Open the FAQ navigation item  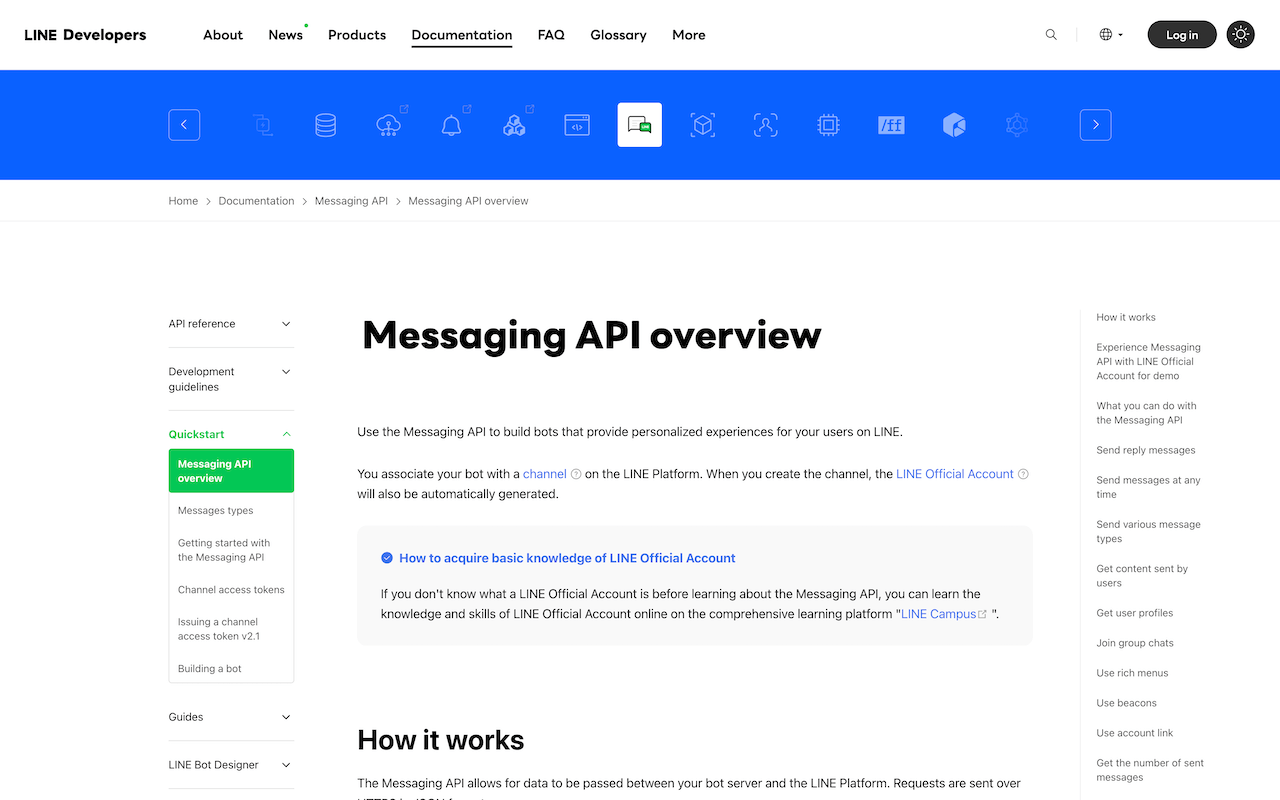click(x=551, y=35)
